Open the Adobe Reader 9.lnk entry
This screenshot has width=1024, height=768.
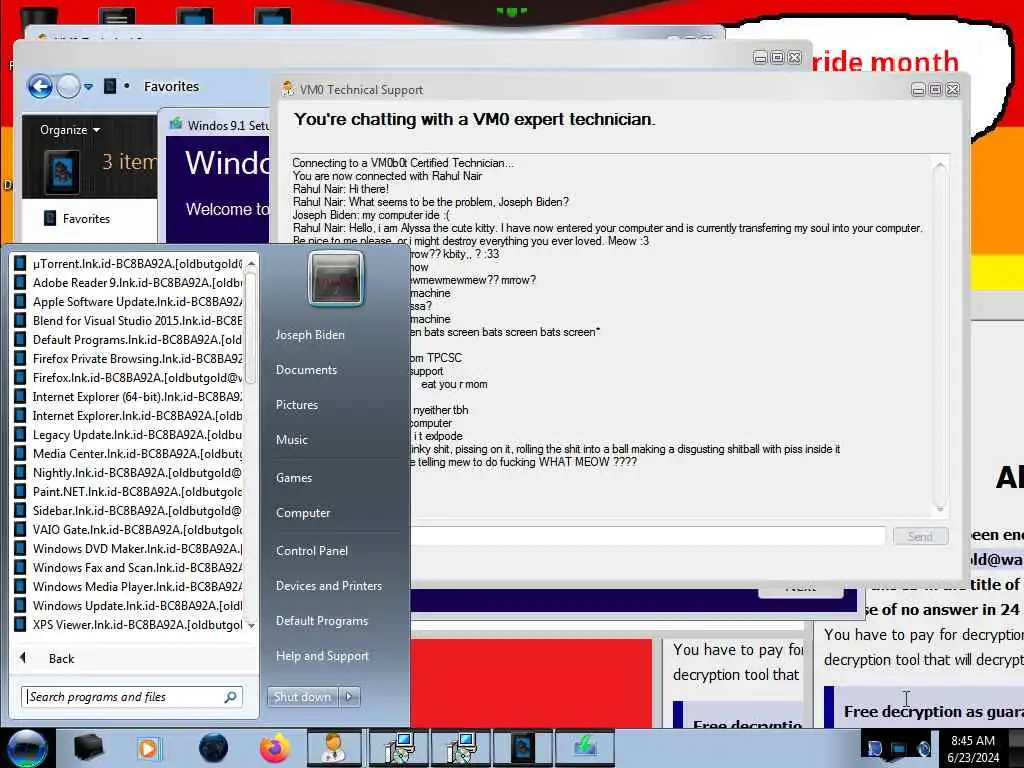coord(128,283)
